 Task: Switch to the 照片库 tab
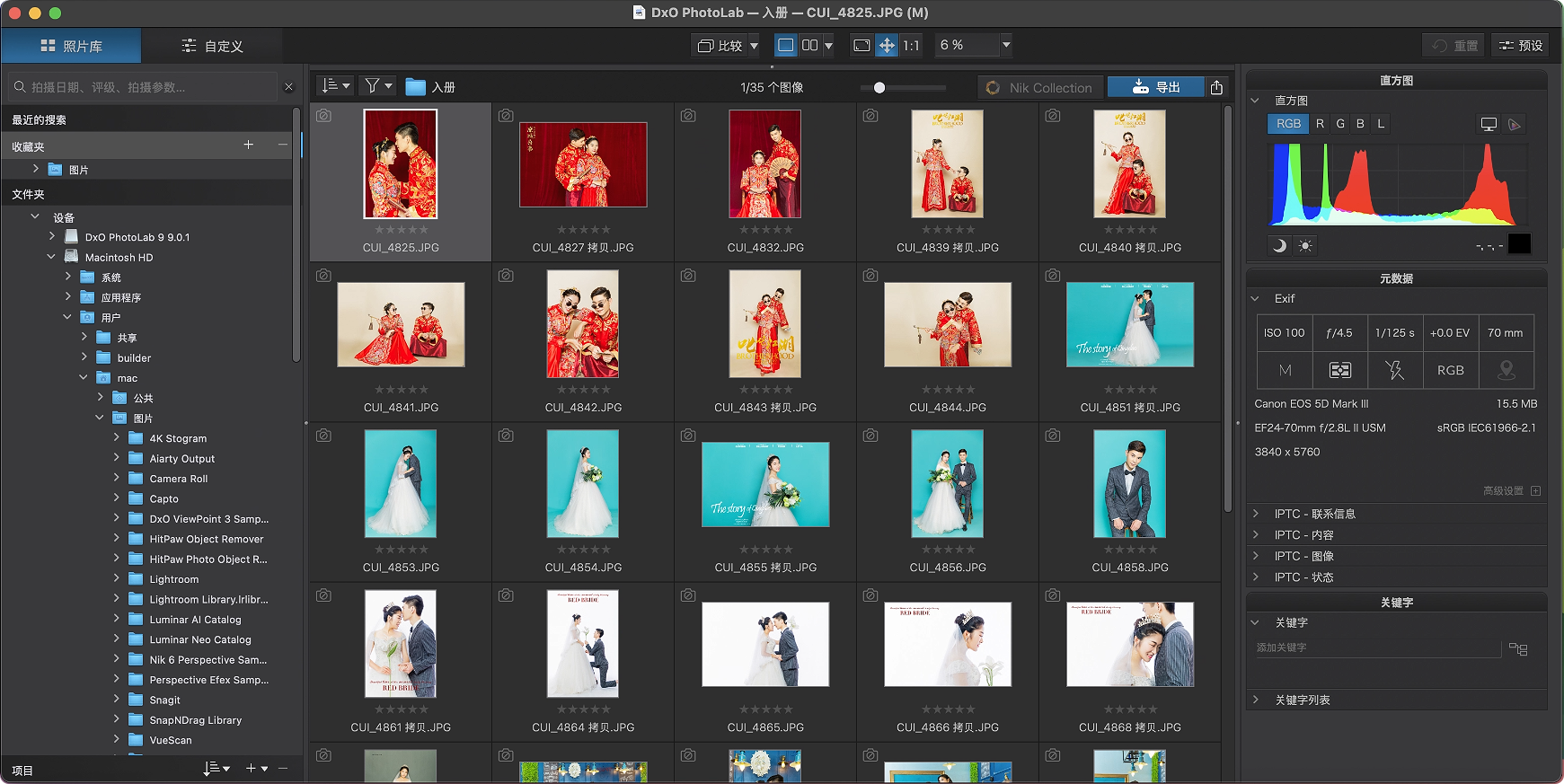click(x=71, y=46)
